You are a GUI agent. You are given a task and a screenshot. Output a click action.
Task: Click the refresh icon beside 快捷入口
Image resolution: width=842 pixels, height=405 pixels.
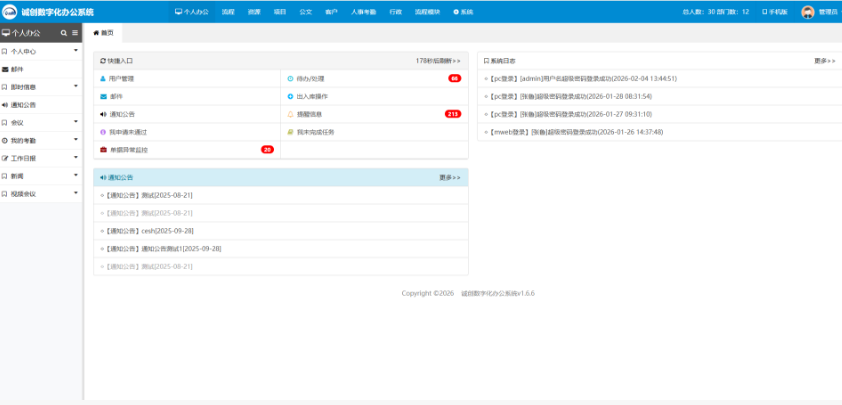point(102,61)
